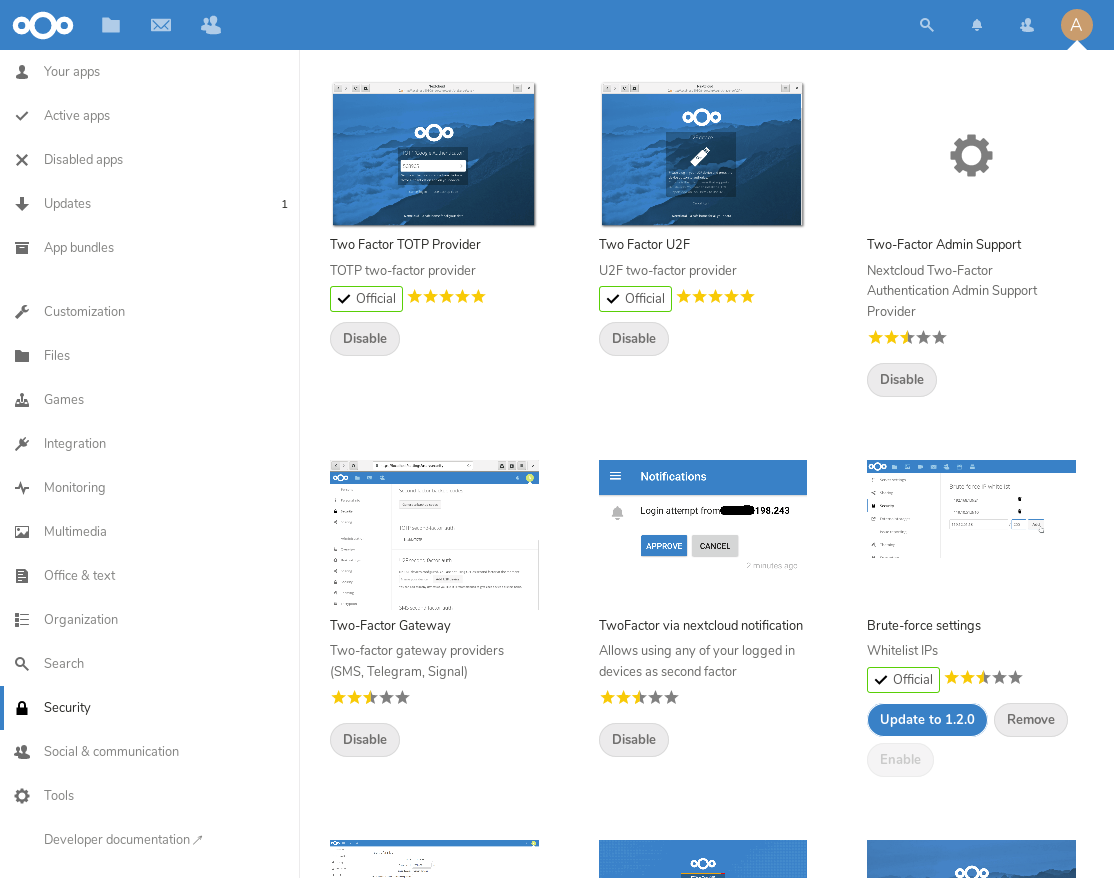This screenshot has height=878, width=1114.
Task: Open the Two Factor U2F screenshot thumbnail
Action: (x=702, y=154)
